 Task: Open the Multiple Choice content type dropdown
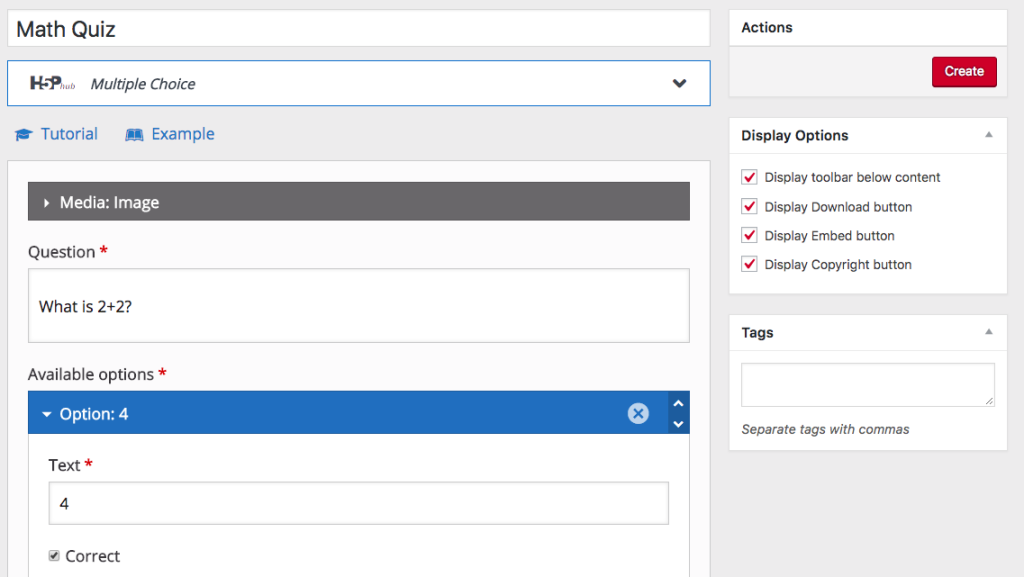(x=359, y=84)
